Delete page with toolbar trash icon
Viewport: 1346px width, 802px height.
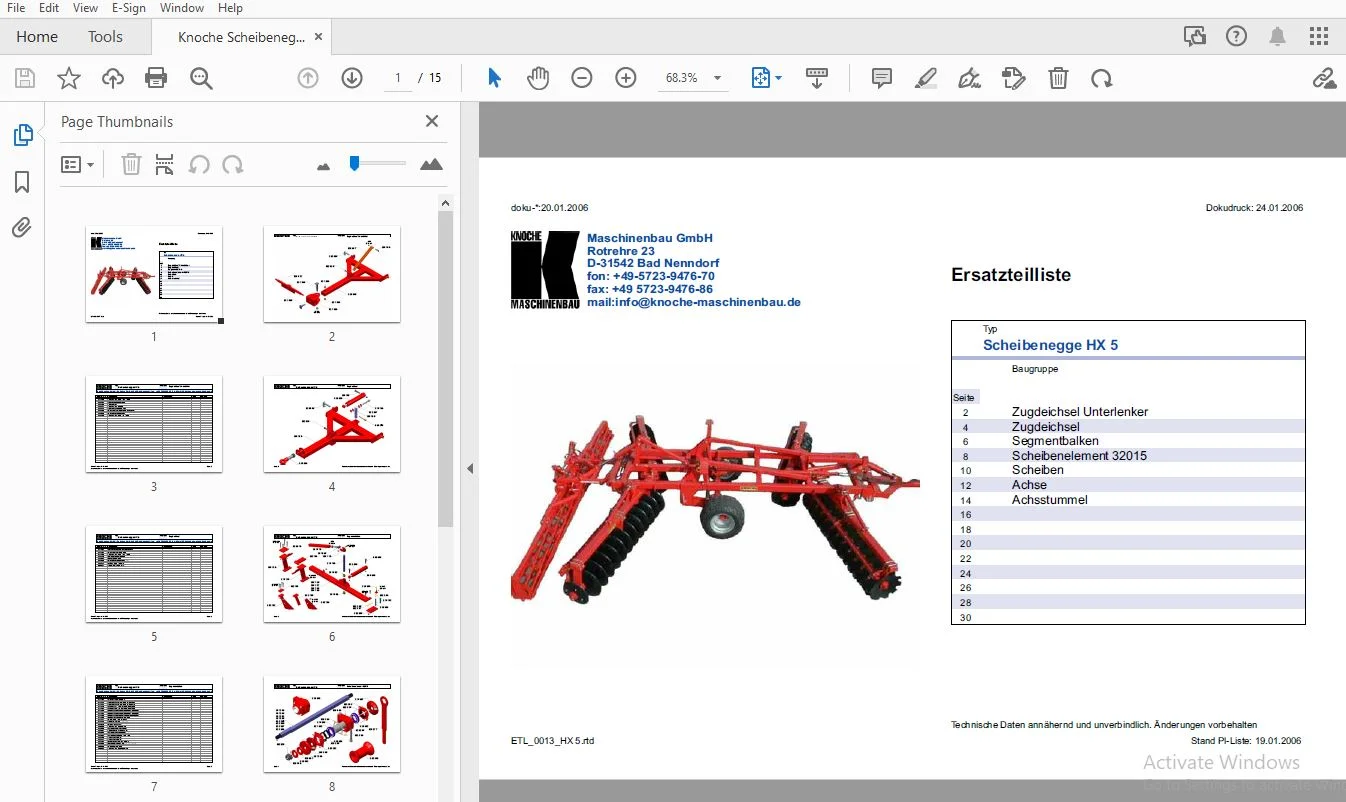pos(1058,78)
